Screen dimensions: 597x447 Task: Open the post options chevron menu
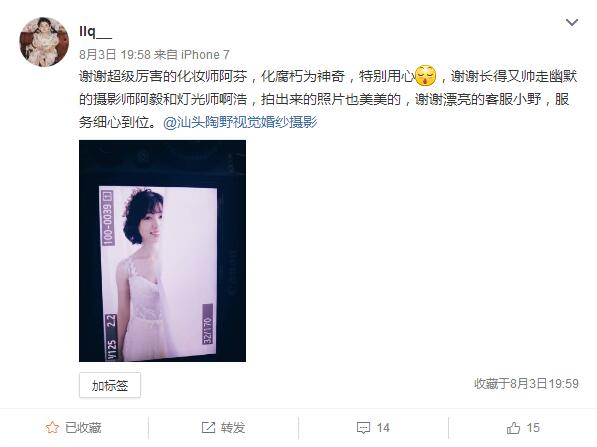[x=571, y=22]
